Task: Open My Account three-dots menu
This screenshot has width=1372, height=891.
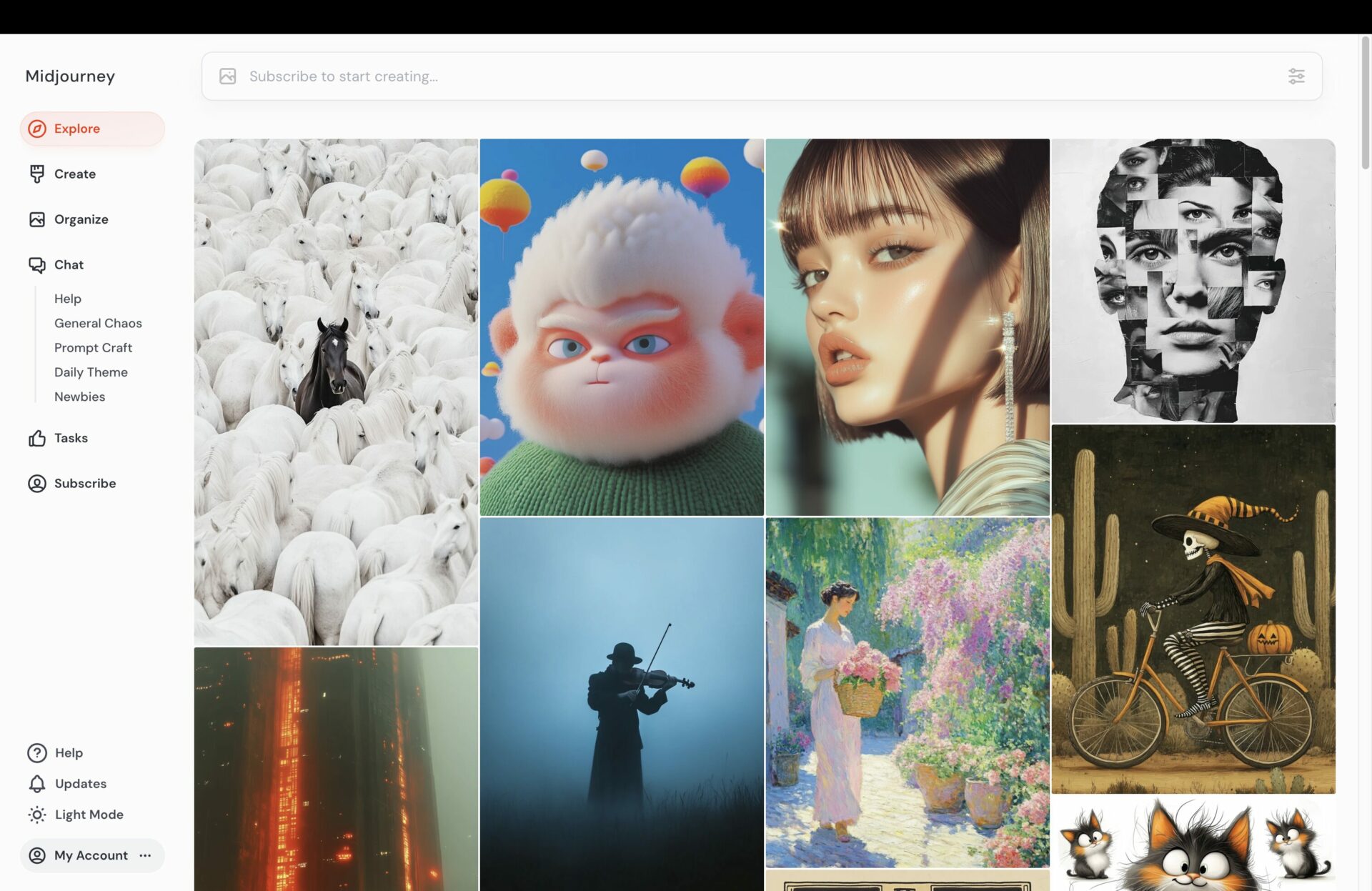Action: click(x=146, y=855)
